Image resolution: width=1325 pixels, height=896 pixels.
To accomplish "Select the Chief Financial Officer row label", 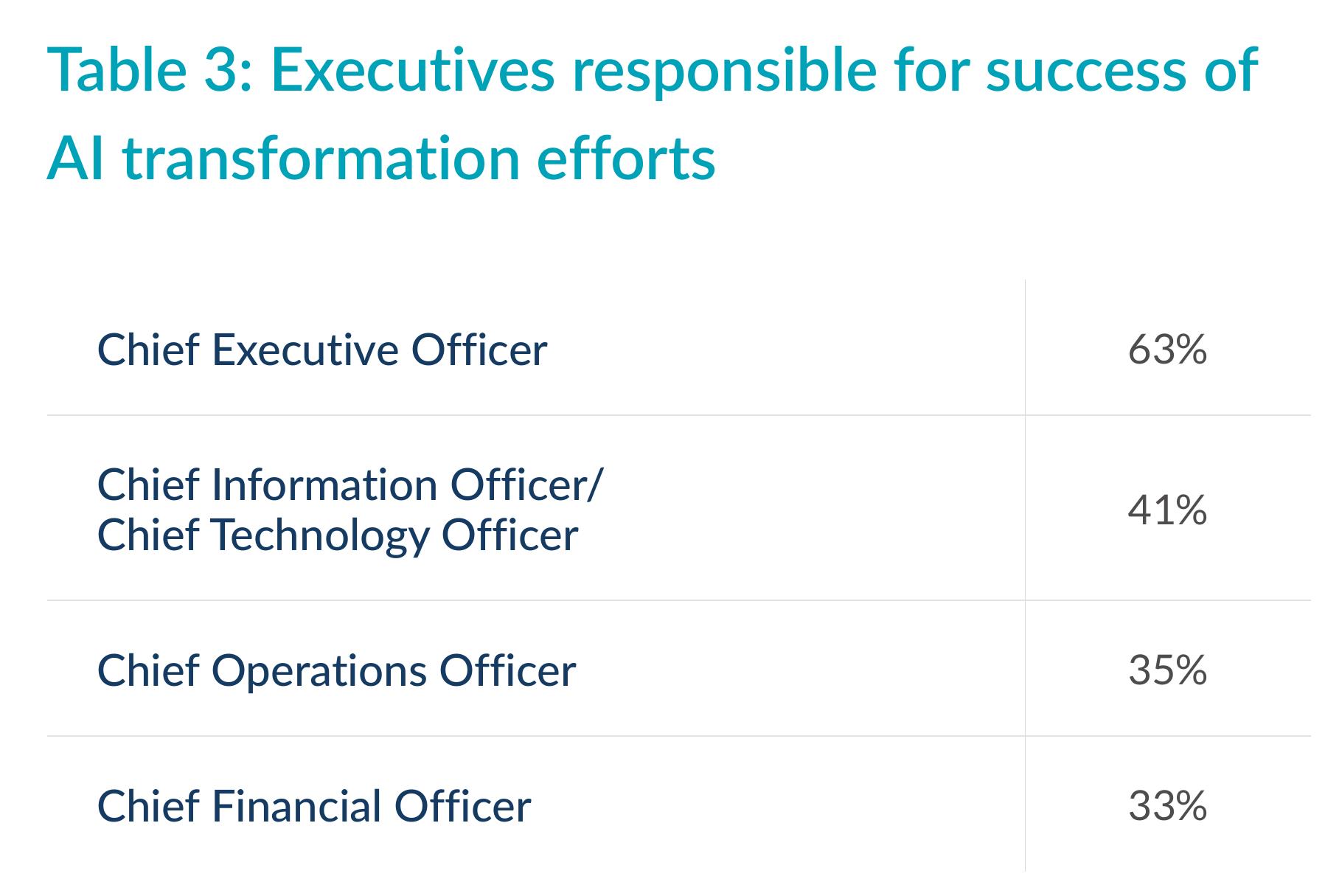I will (x=314, y=806).
